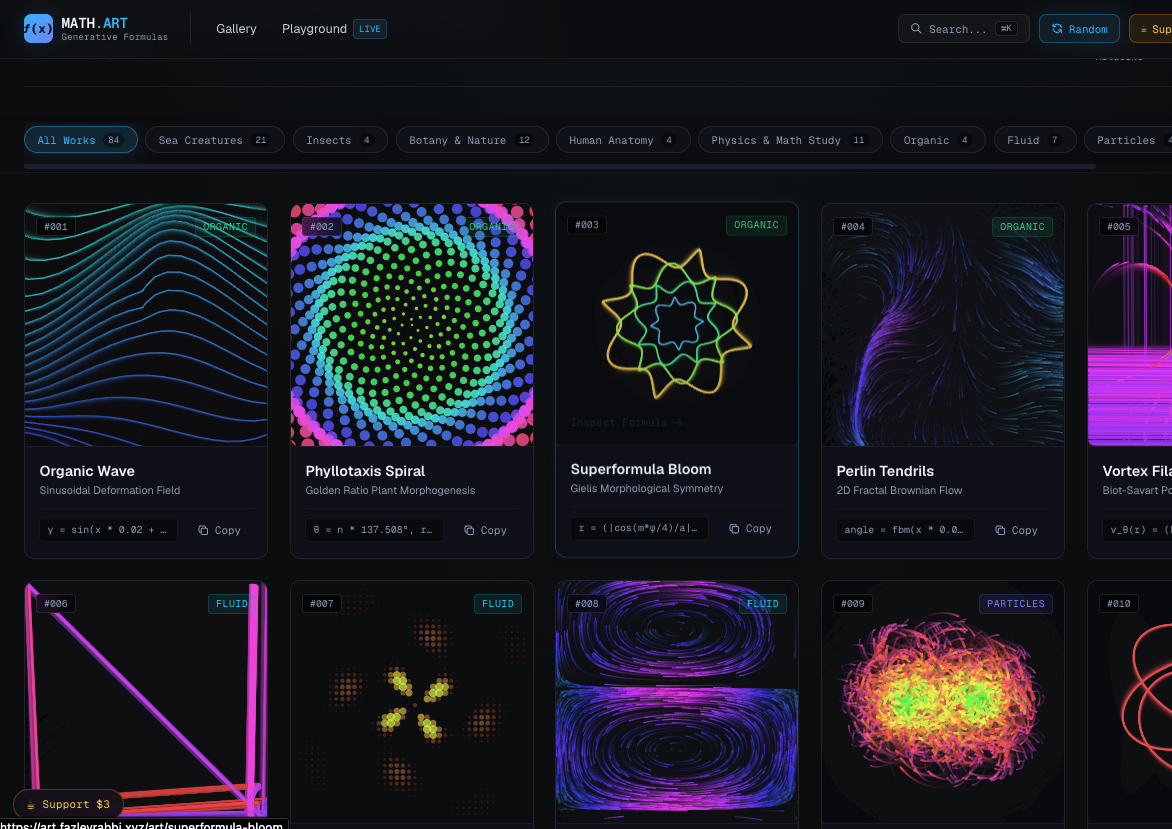The width and height of the screenshot is (1172, 829).
Task: Click the Superformula formula text box
Action: pos(639,528)
